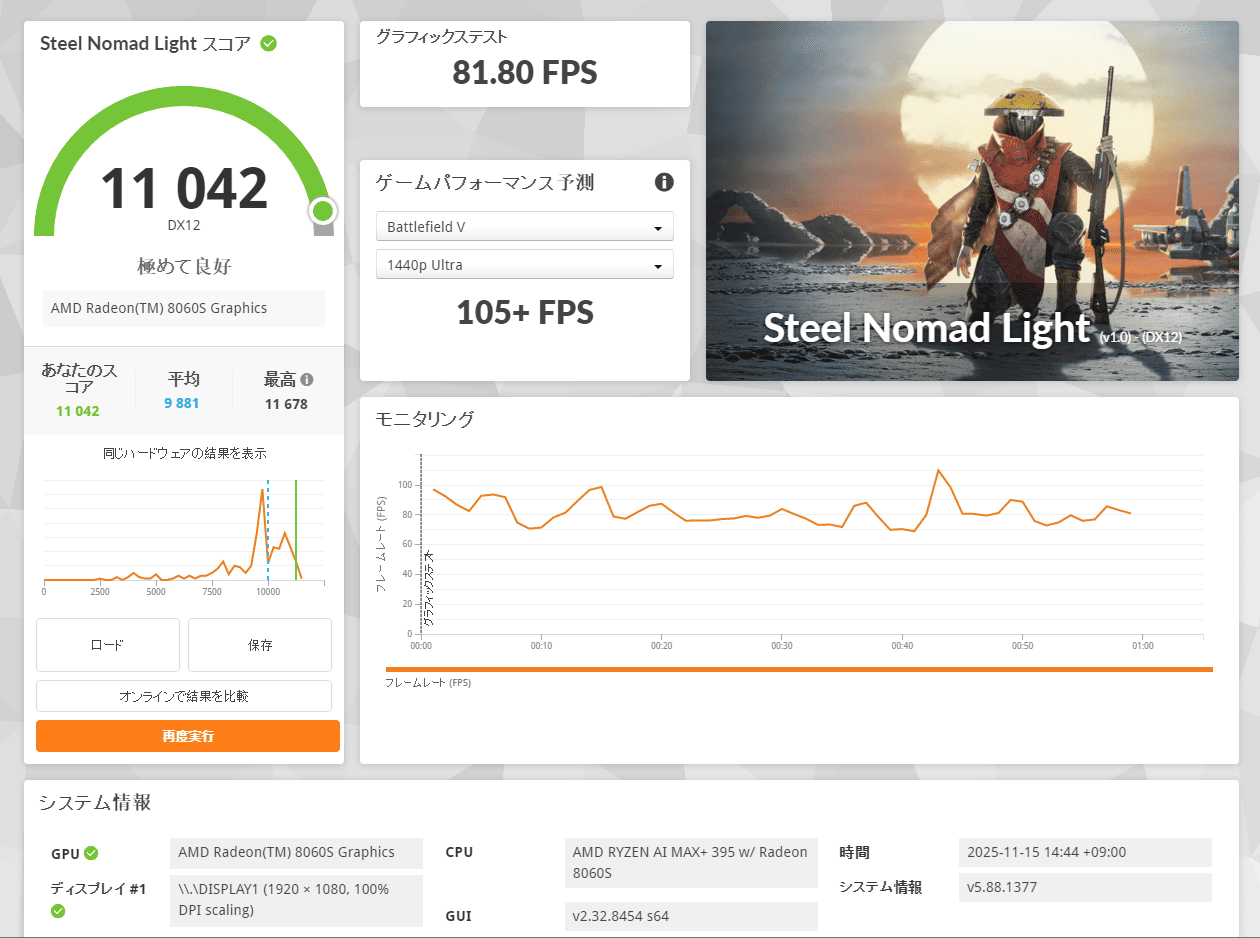Click the info icon next to ゲームパフォーマンス予測
Image resolution: width=1260 pixels, height=938 pixels.
[x=664, y=182]
